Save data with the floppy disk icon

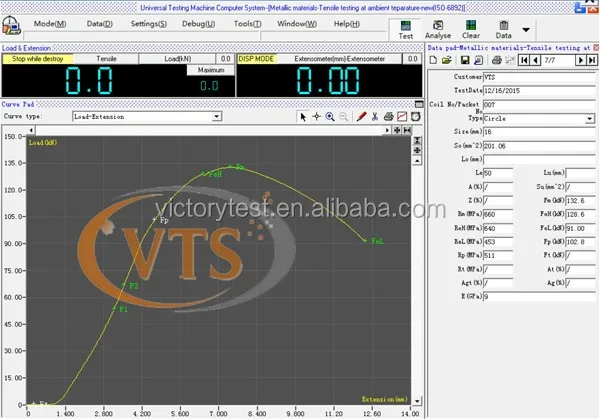465,60
